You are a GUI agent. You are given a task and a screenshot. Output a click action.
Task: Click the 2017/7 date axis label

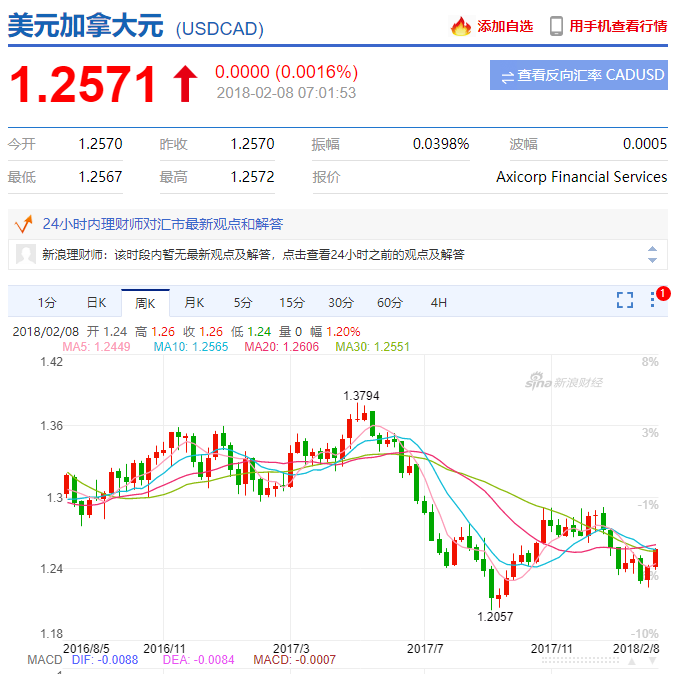(425, 648)
